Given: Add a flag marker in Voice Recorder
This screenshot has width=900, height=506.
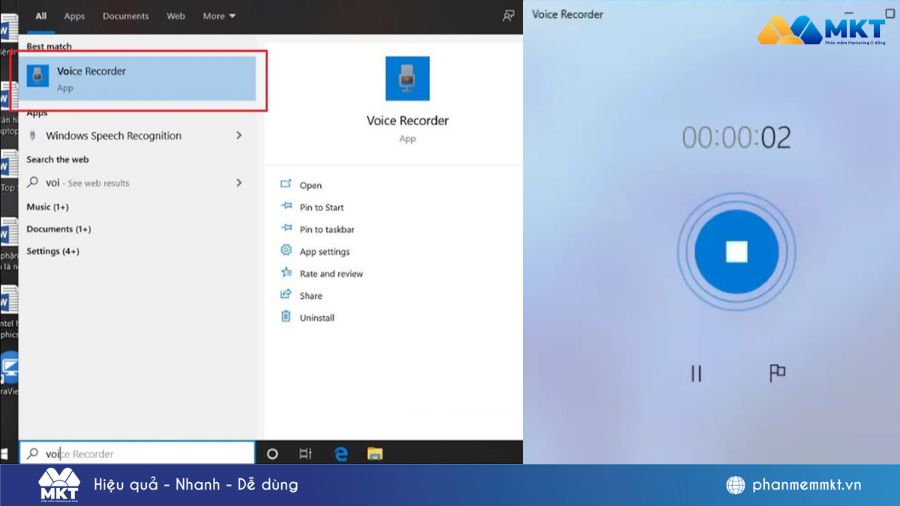Looking at the screenshot, I should (777, 373).
